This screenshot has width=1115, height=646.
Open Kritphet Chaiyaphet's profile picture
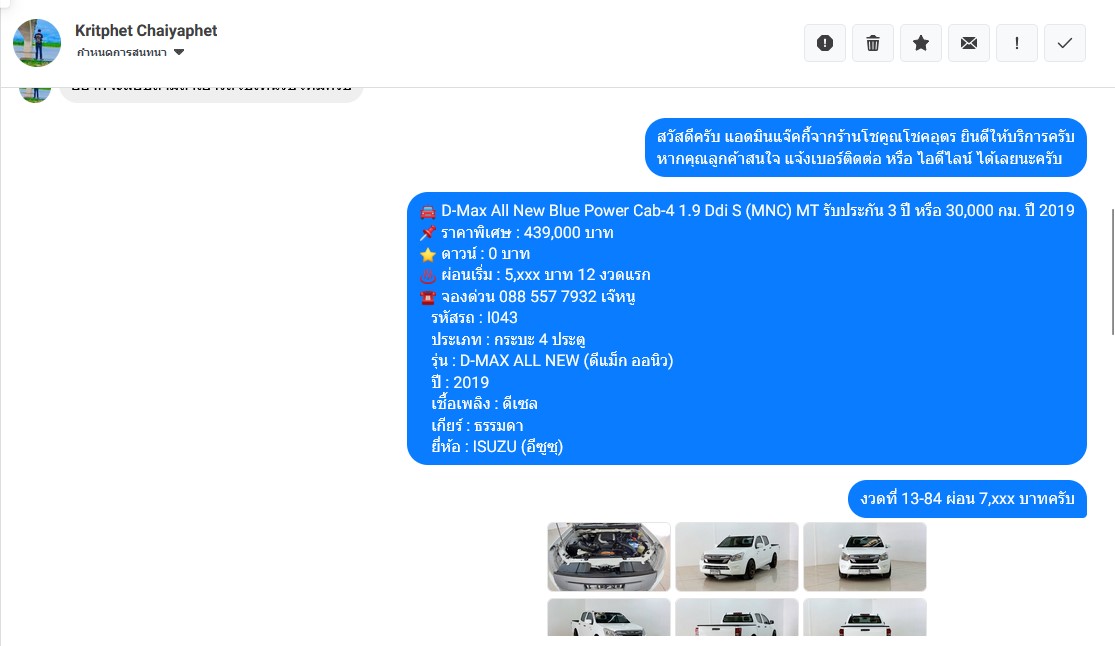[37, 43]
